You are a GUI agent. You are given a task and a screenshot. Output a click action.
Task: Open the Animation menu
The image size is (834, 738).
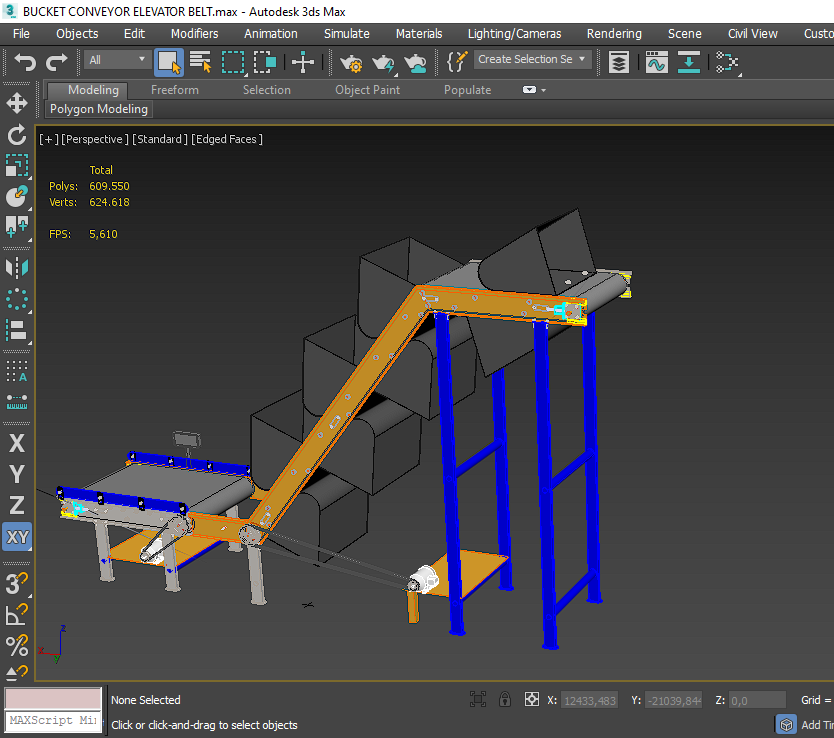[x=271, y=33]
